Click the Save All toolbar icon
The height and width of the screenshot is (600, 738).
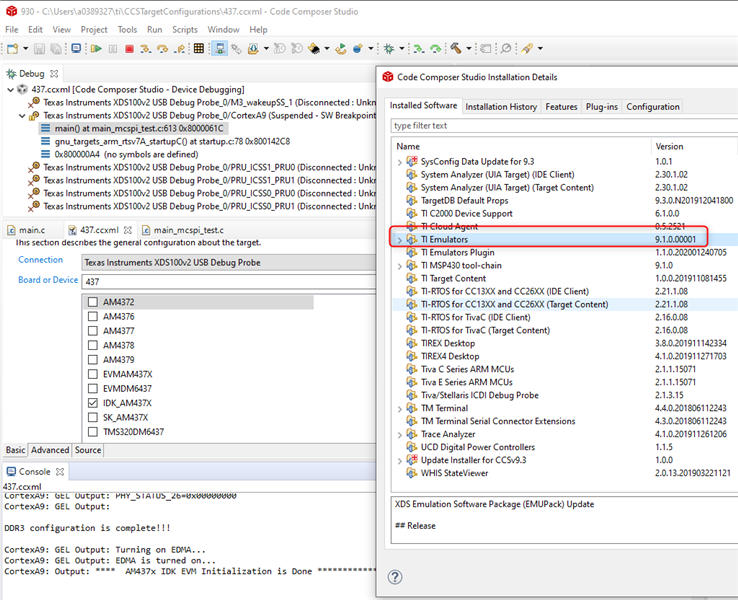[56, 48]
